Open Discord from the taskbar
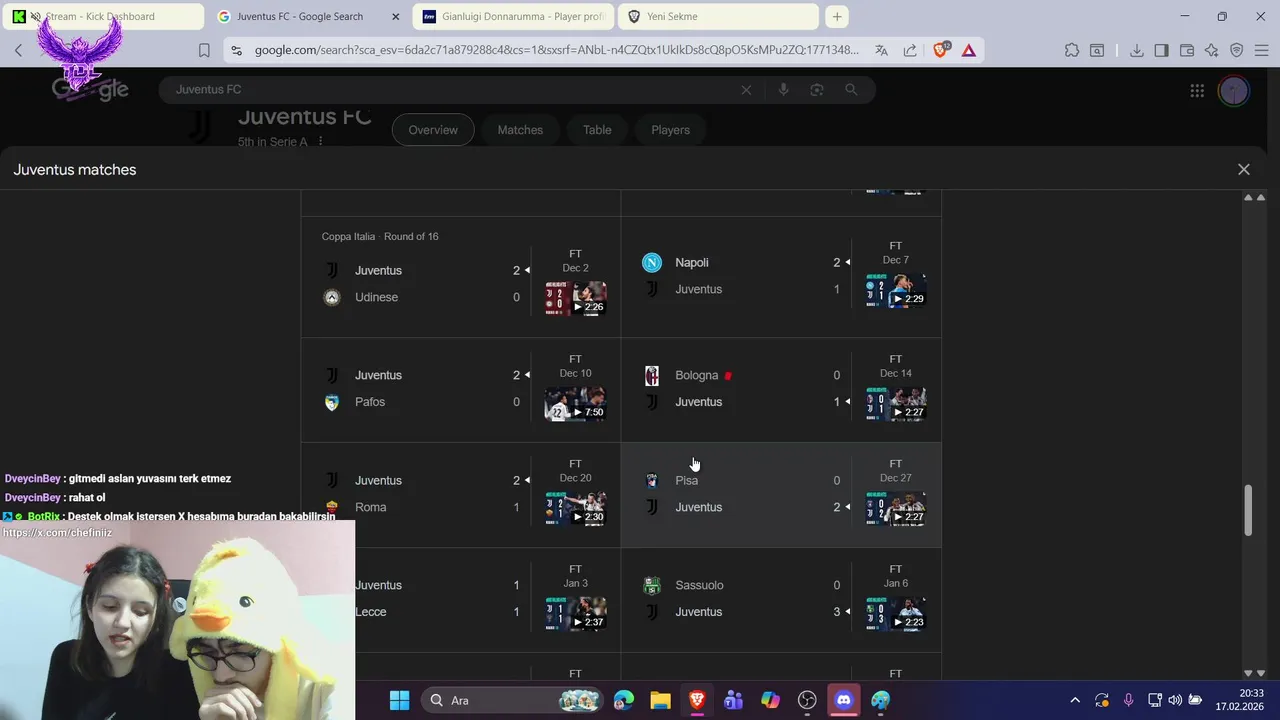This screenshot has width=1280, height=720. 843,700
